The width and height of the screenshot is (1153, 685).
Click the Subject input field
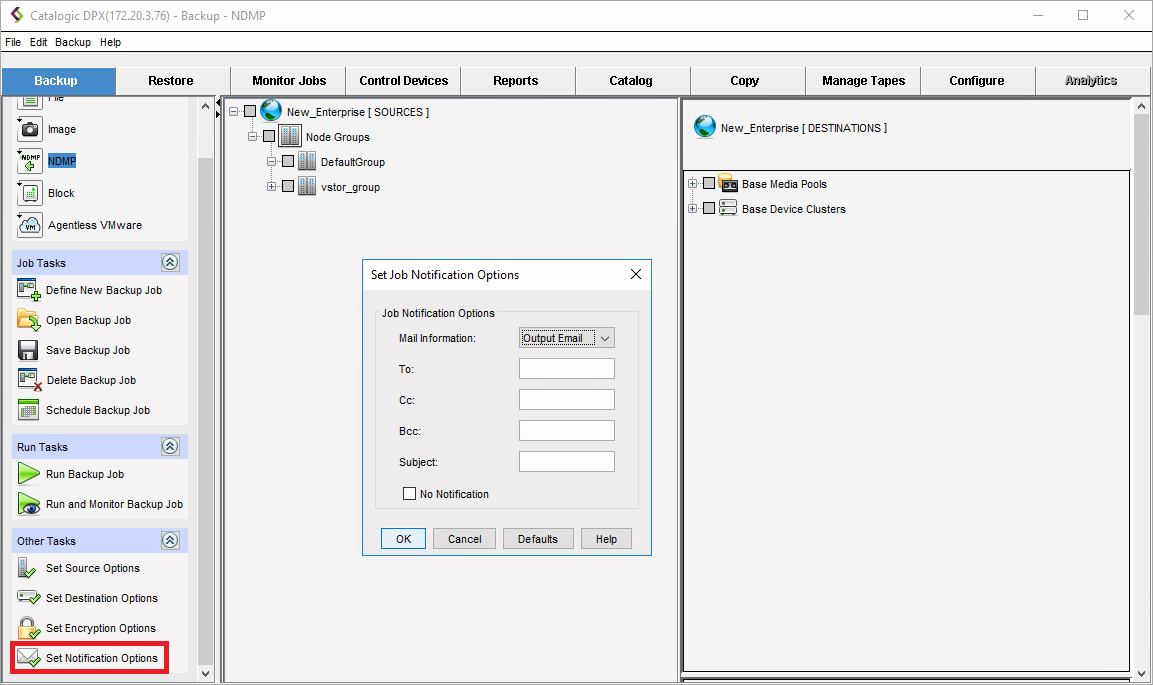pyautogui.click(x=566, y=462)
